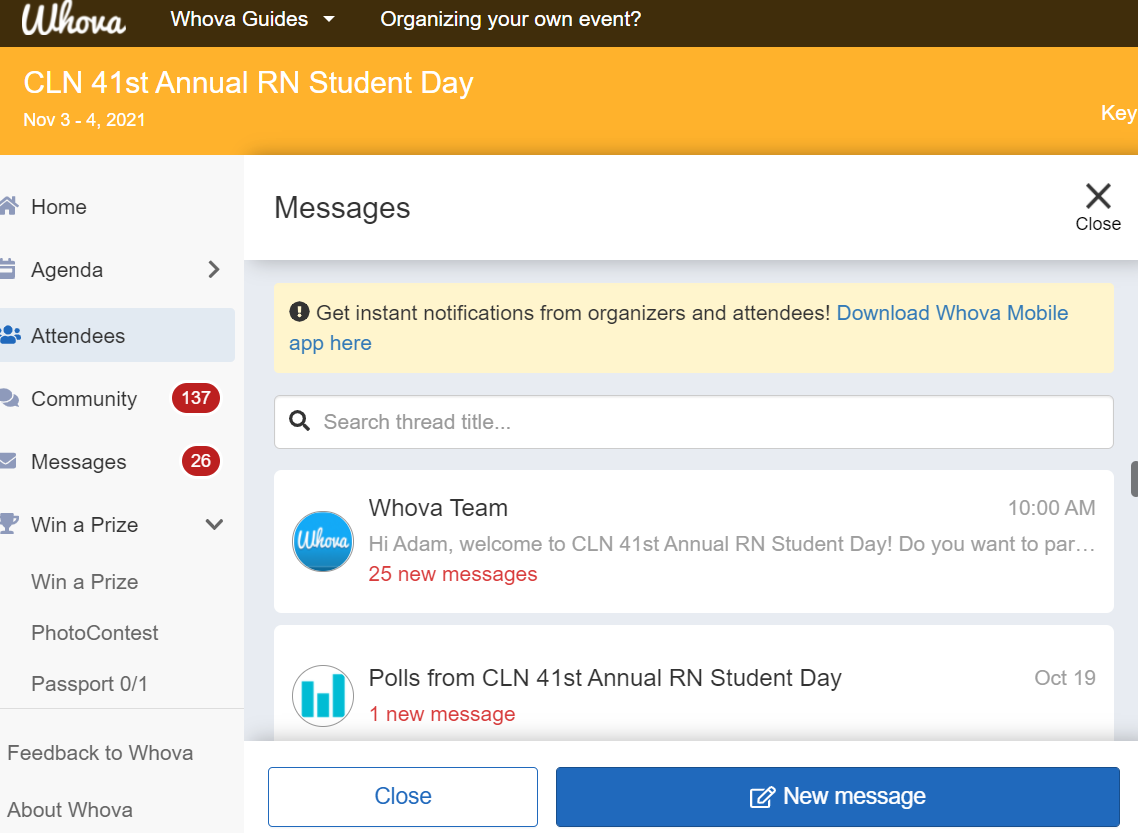Click the Nov 3 - 4, 2021 date
The width and height of the screenshot is (1138, 833).
coord(84,120)
